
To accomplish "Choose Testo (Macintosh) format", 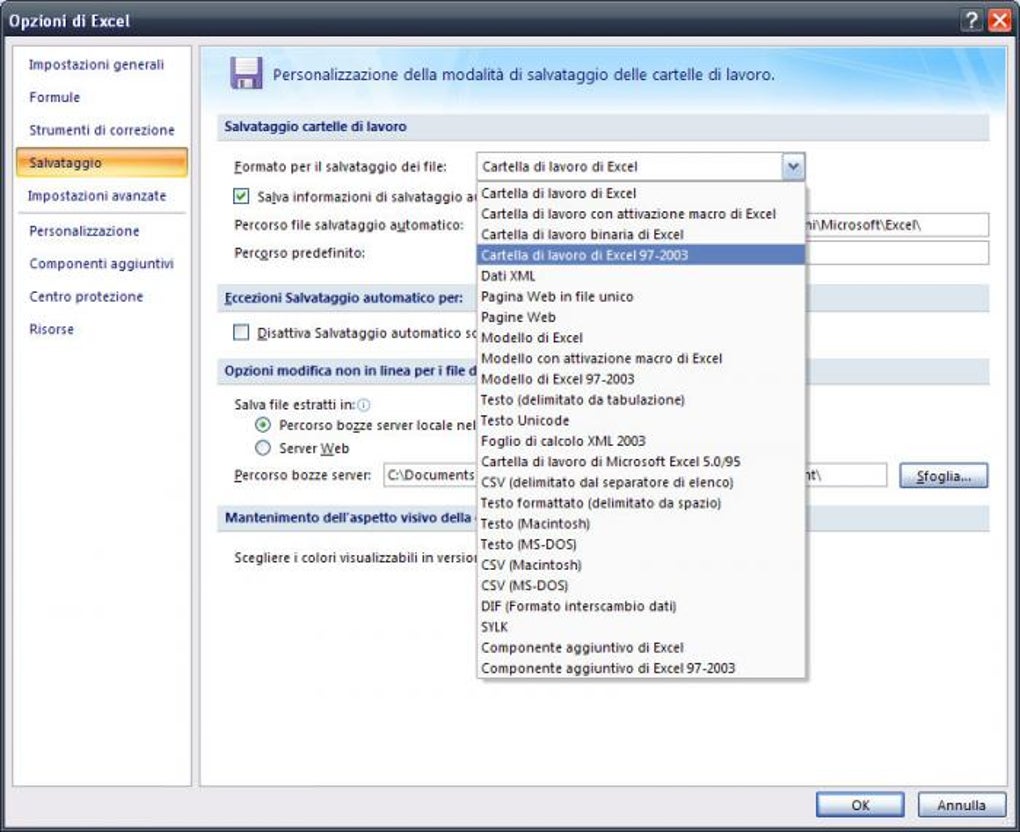I will tap(641, 524).
